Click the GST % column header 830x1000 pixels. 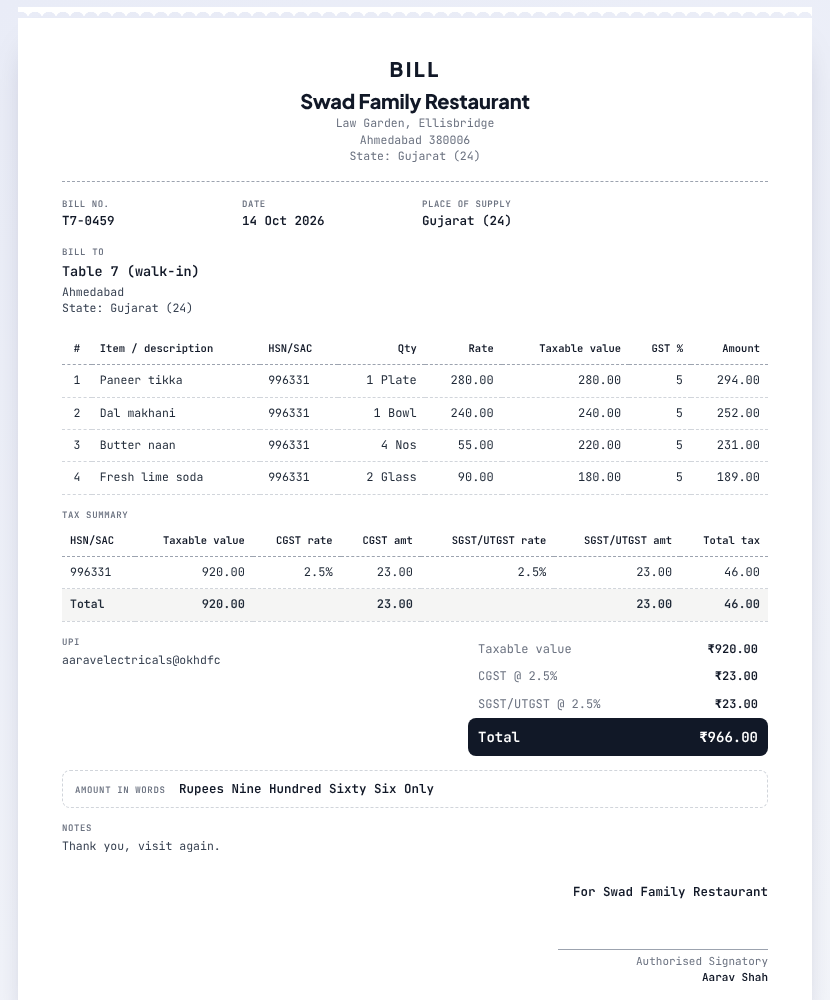tap(667, 348)
